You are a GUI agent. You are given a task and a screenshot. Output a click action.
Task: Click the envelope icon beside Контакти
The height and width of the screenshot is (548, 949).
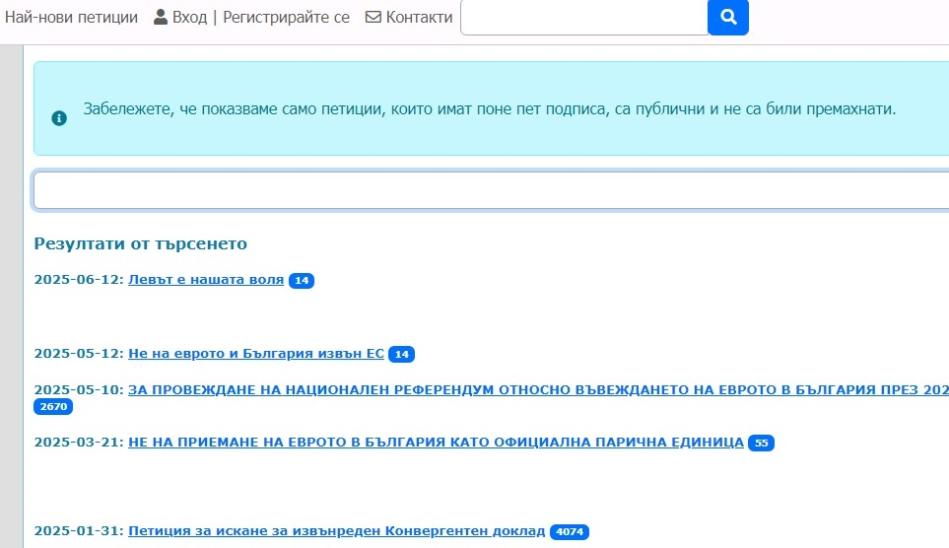373,17
